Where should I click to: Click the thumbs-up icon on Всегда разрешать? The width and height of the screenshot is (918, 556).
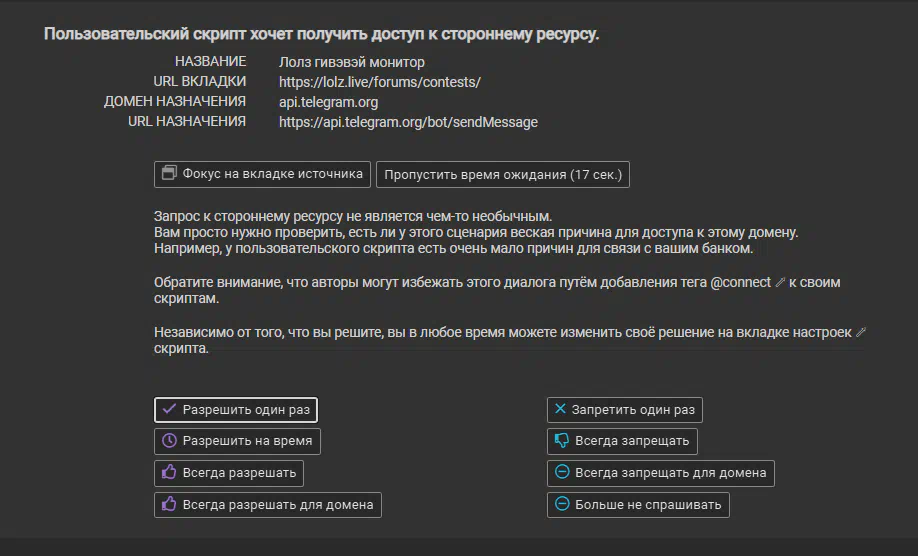pyautogui.click(x=169, y=473)
